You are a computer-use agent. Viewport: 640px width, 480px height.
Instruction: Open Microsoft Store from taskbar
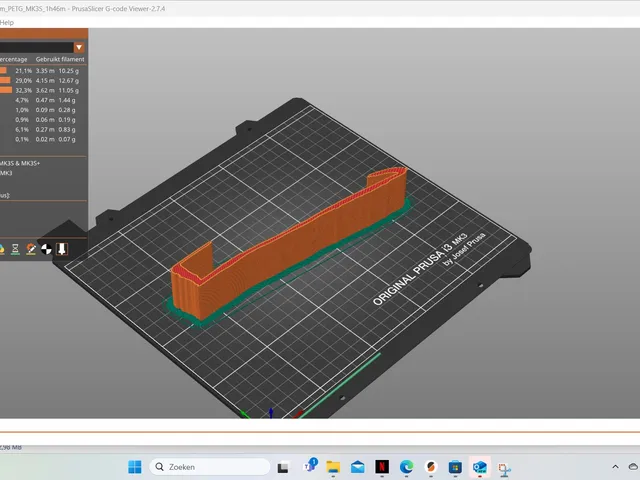455,467
